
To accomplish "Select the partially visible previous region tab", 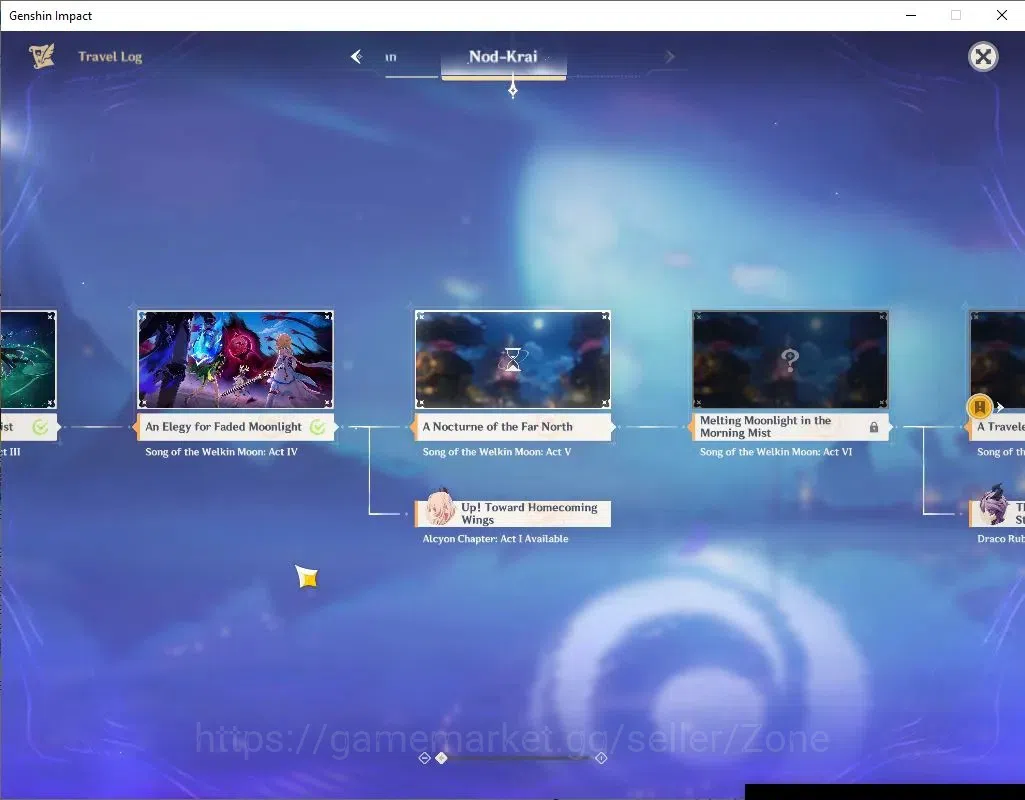I will tap(391, 58).
